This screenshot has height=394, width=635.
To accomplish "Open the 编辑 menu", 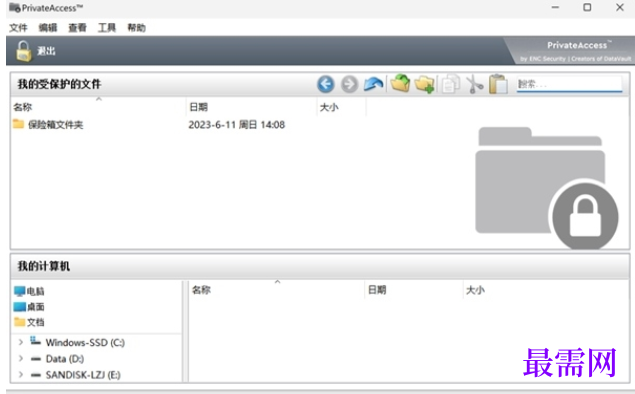I will (x=48, y=28).
